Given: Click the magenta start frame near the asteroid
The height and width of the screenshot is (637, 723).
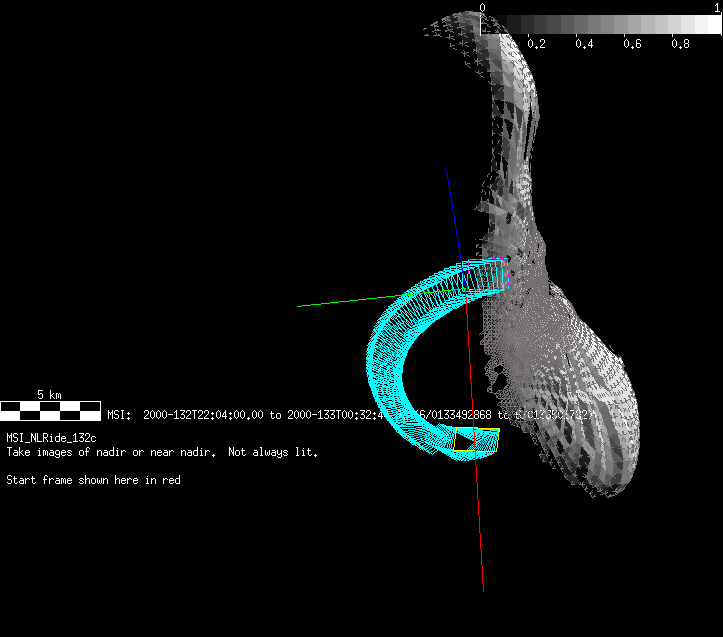Looking at the screenshot, I should pos(506,273).
